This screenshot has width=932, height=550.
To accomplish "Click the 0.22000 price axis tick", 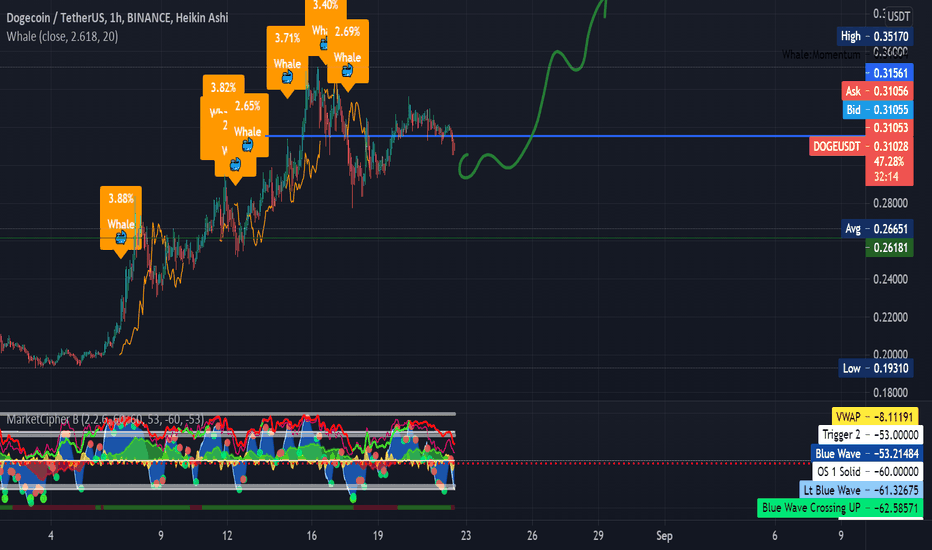I will point(890,318).
